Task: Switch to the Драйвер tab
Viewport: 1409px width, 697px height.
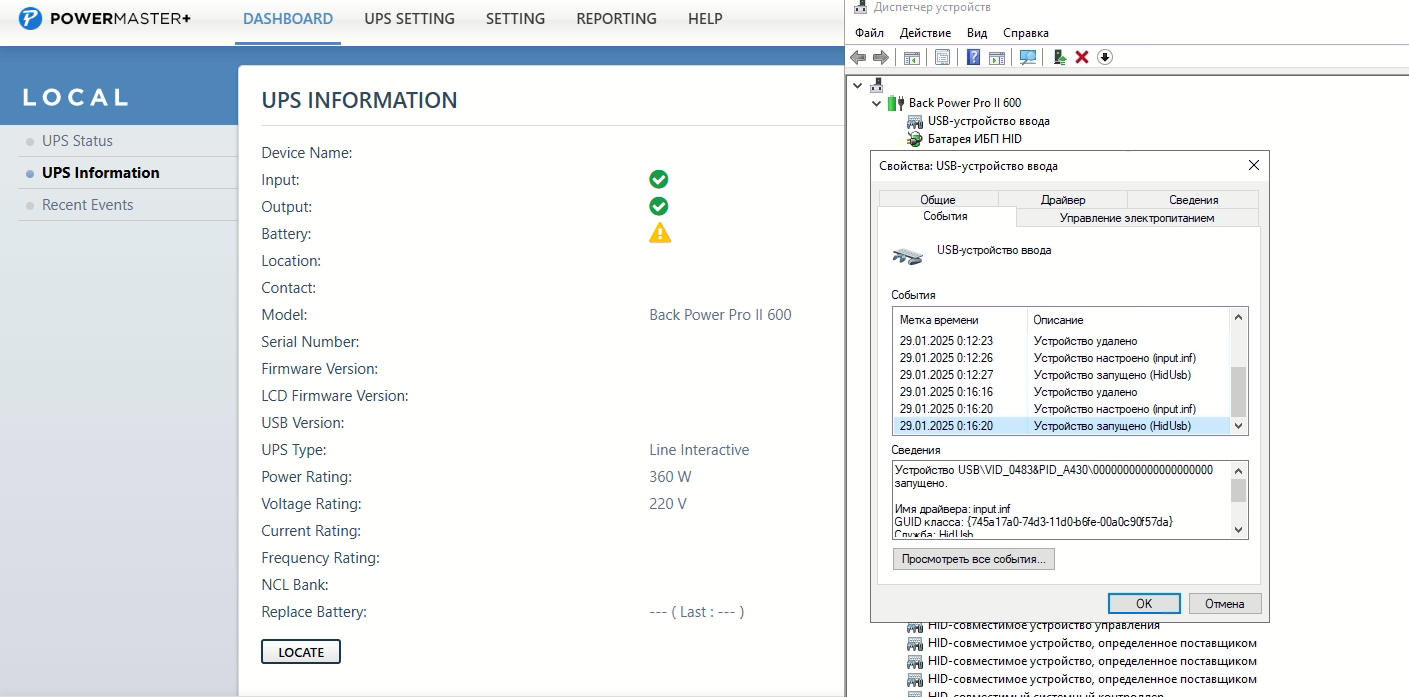Action: coord(1062,200)
